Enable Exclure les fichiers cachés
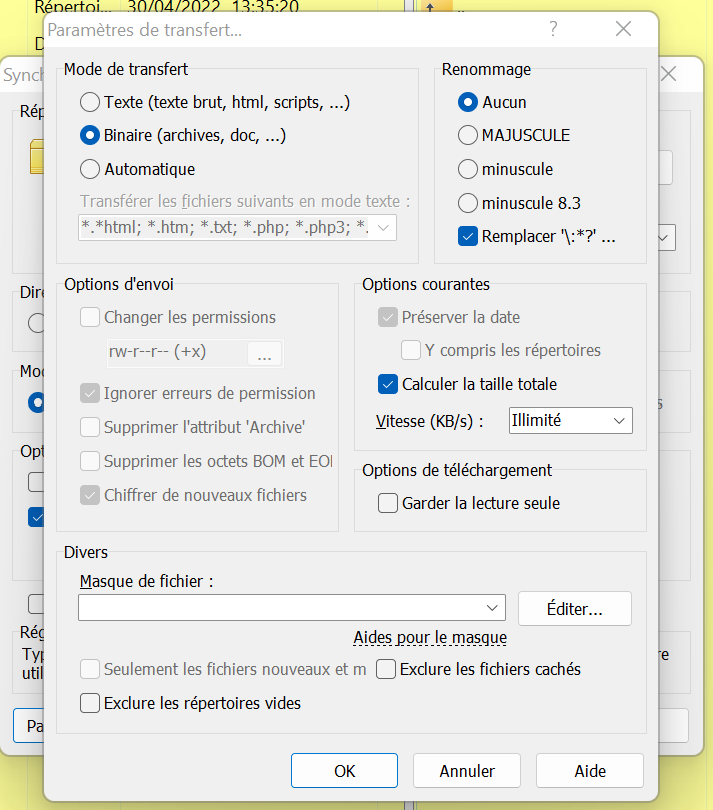The width and height of the screenshot is (713, 810). [x=386, y=669]
